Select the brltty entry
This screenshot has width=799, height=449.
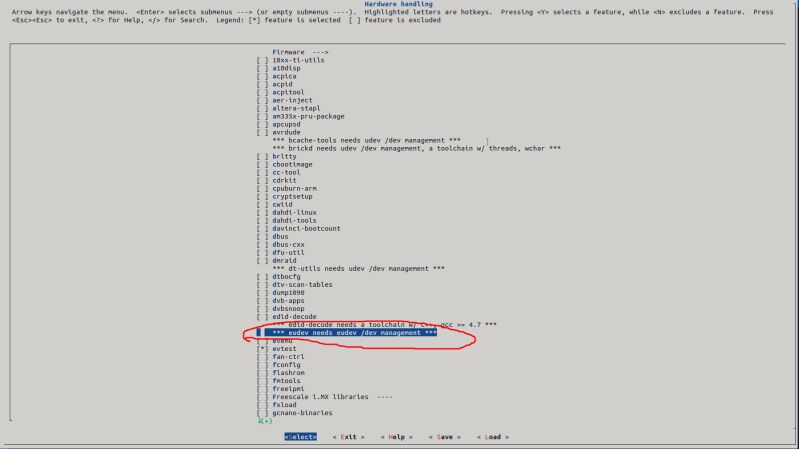(x=284, y=156)
